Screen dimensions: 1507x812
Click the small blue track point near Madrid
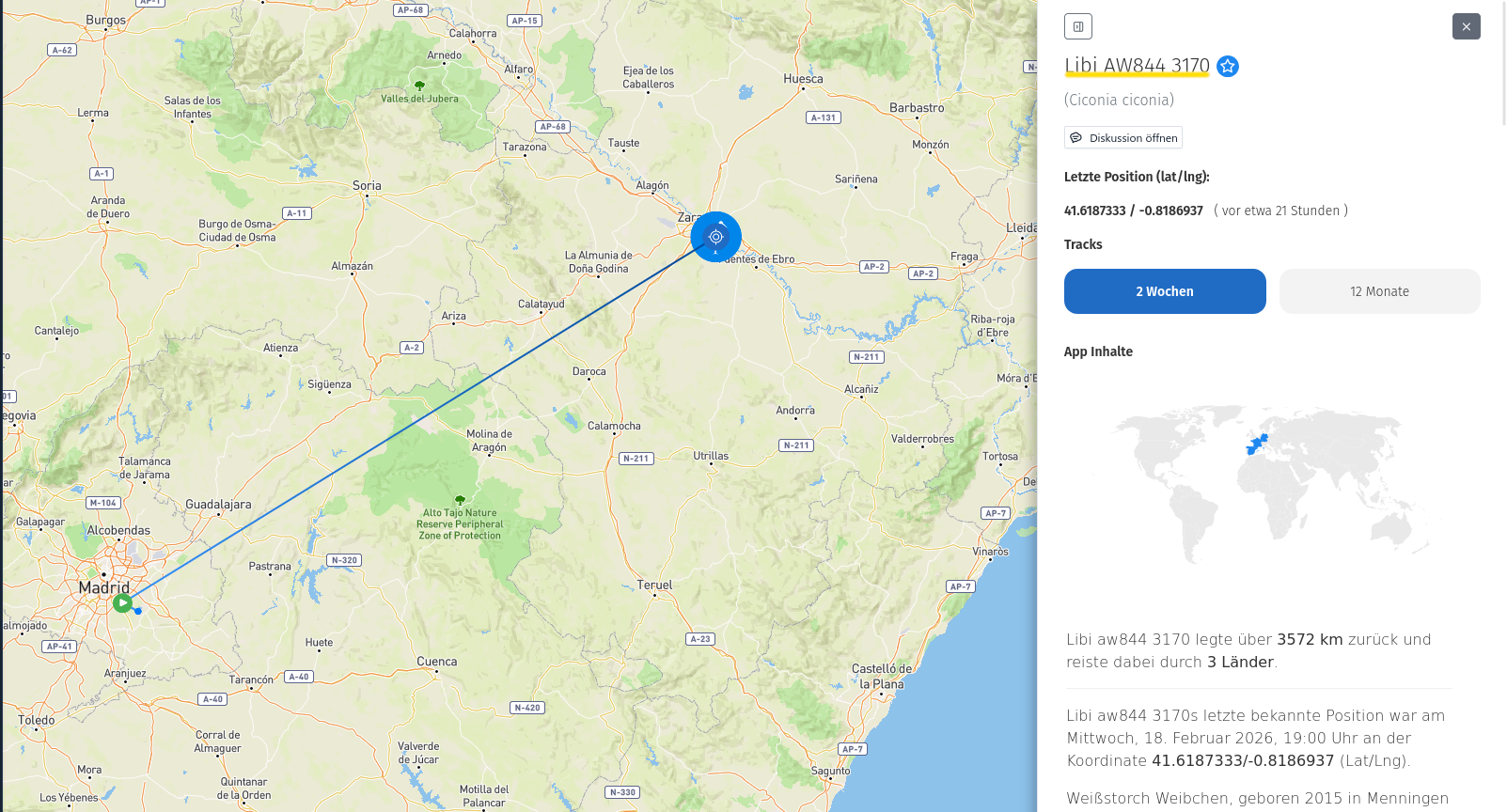(138, 611)
